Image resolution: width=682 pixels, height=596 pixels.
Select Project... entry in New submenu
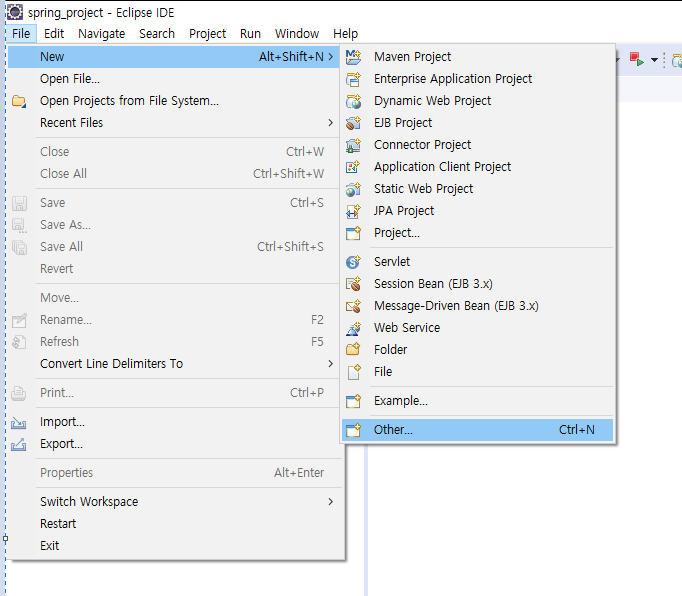478,233
